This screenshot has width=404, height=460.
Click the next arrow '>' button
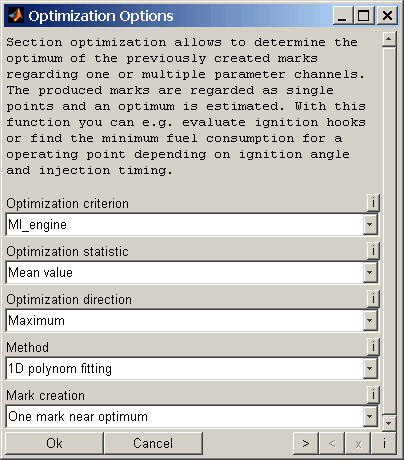(306, 443)
